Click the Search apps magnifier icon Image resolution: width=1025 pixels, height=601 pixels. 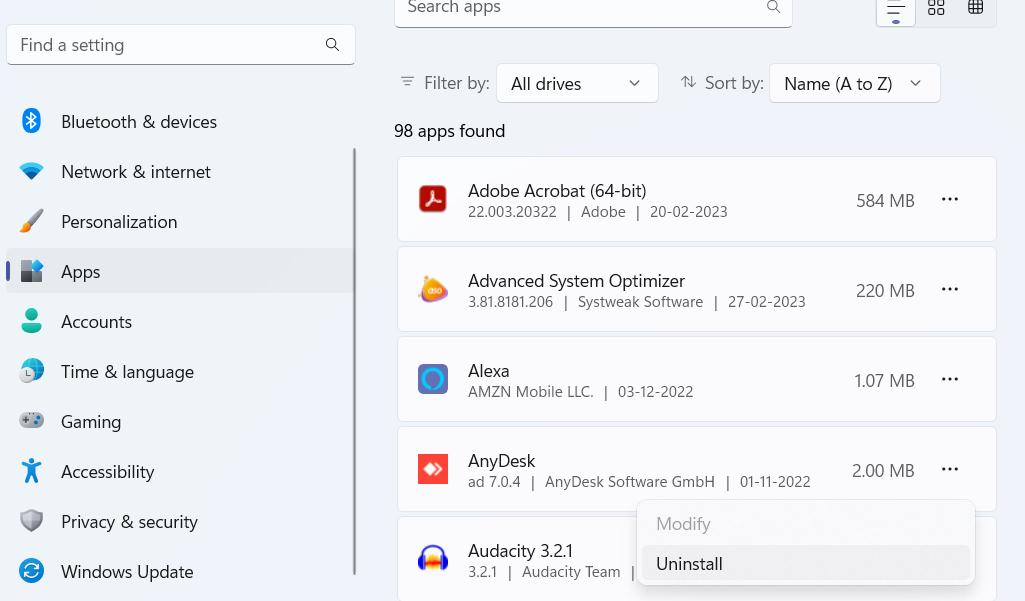(x=773, y=7)
